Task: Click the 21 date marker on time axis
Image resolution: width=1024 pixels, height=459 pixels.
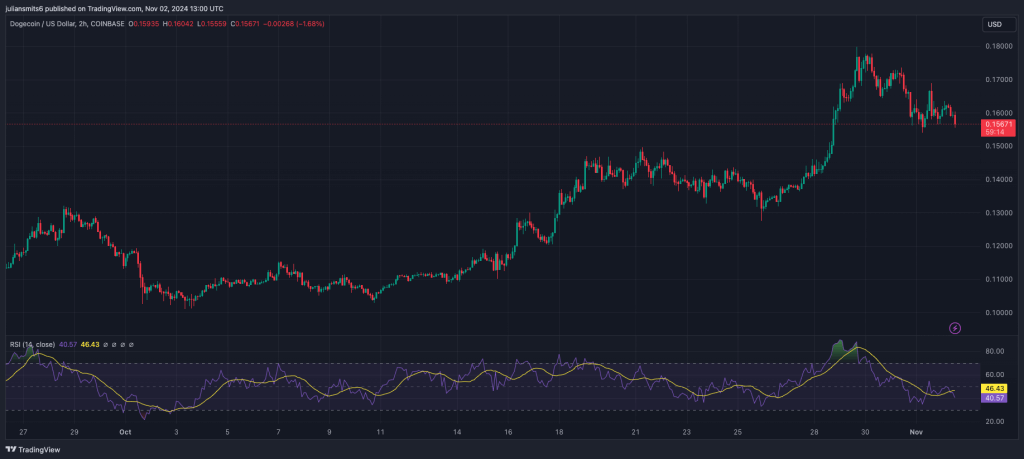Action: tap(635, 433)
